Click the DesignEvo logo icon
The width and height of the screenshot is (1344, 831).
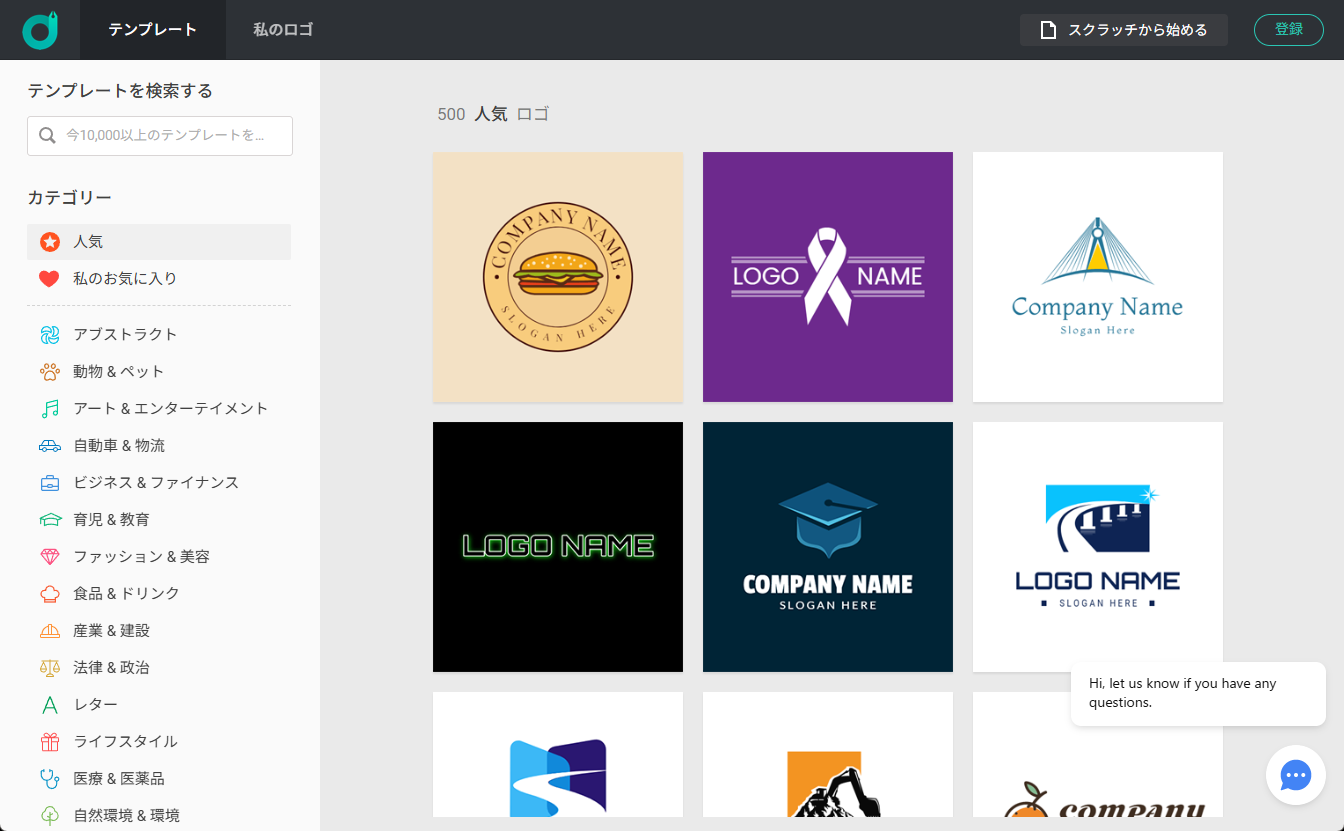40,30
